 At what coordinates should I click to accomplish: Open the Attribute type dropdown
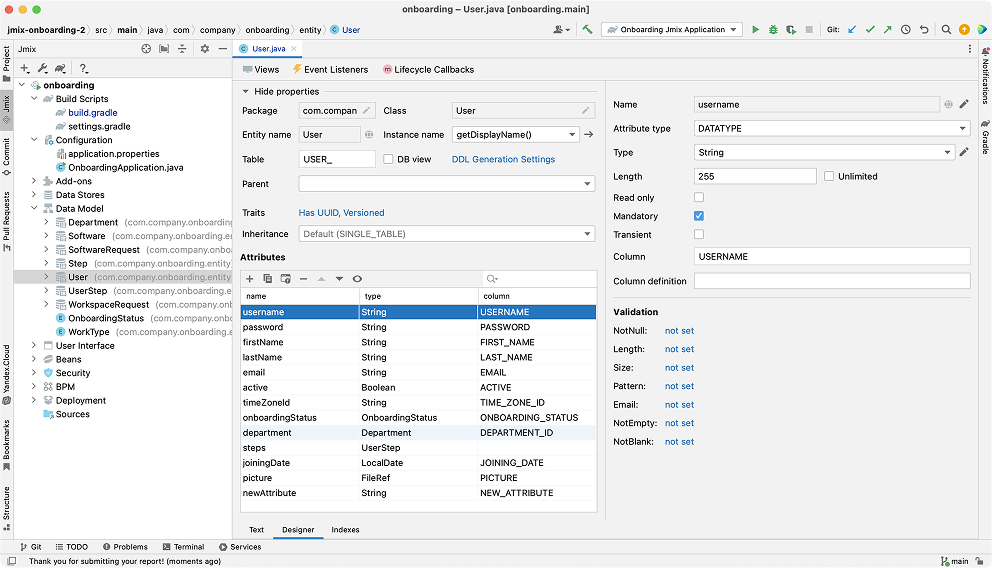(832, 128)
